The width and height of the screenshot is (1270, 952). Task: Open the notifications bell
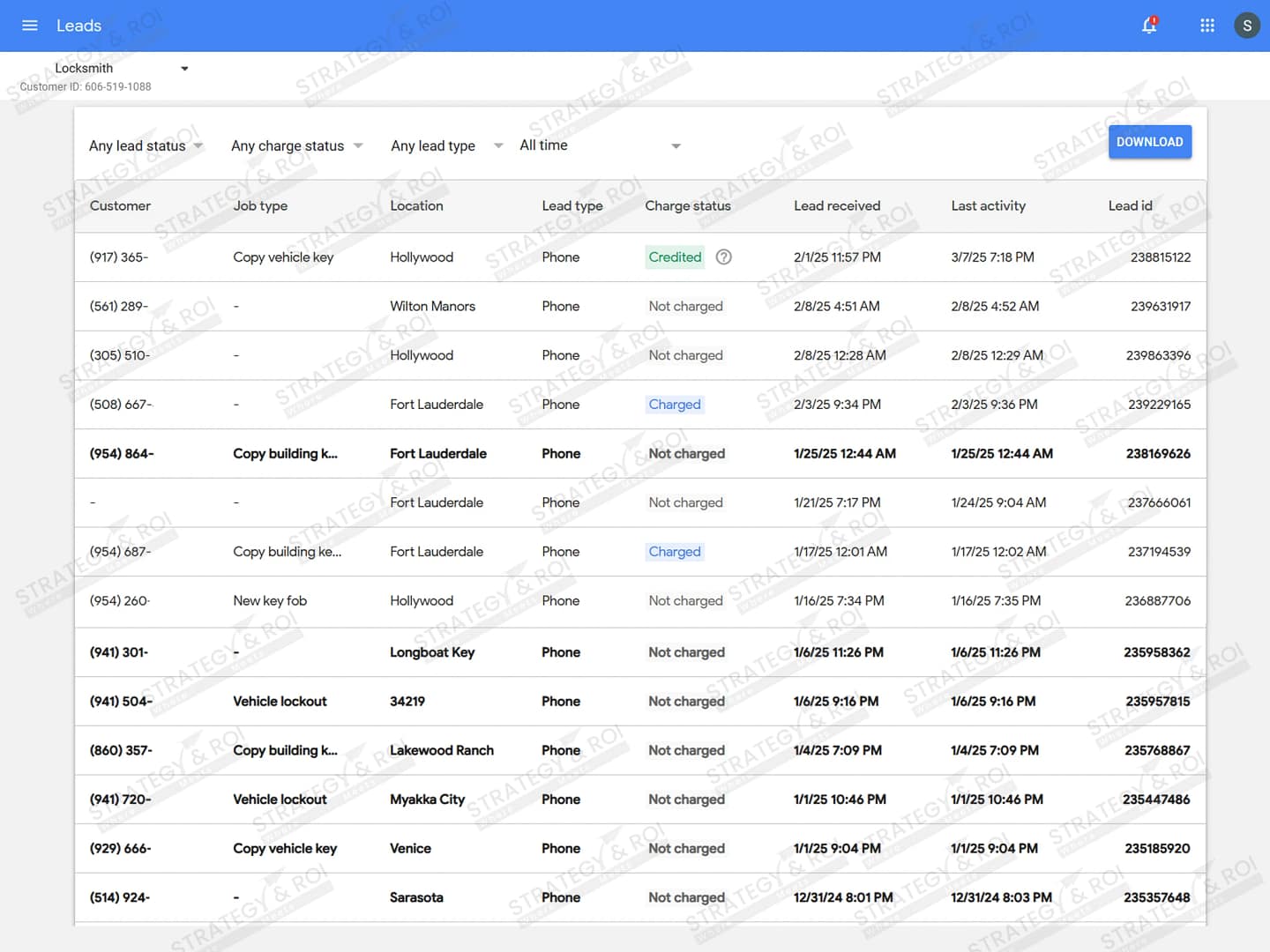(x=1149, y=26)
